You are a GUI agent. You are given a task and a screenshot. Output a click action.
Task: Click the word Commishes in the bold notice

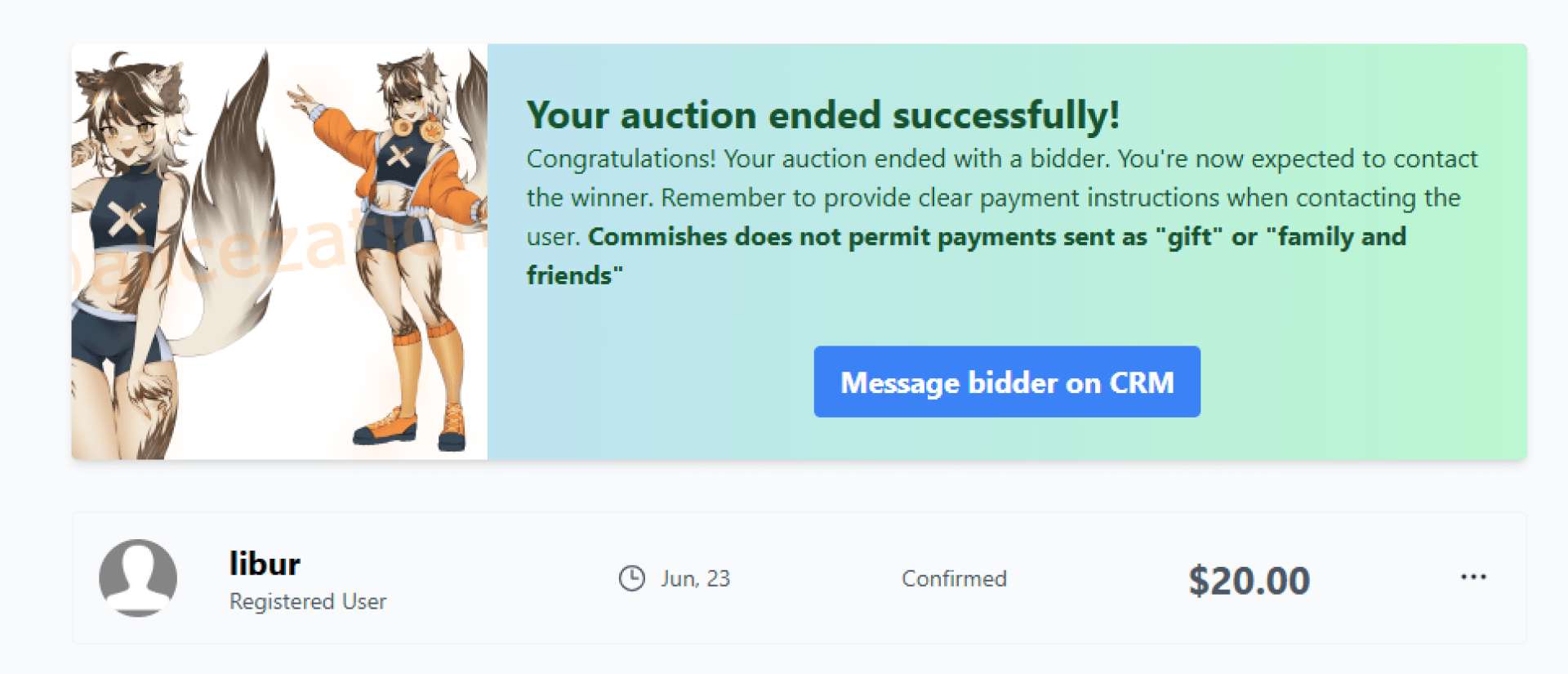[657, 237]
